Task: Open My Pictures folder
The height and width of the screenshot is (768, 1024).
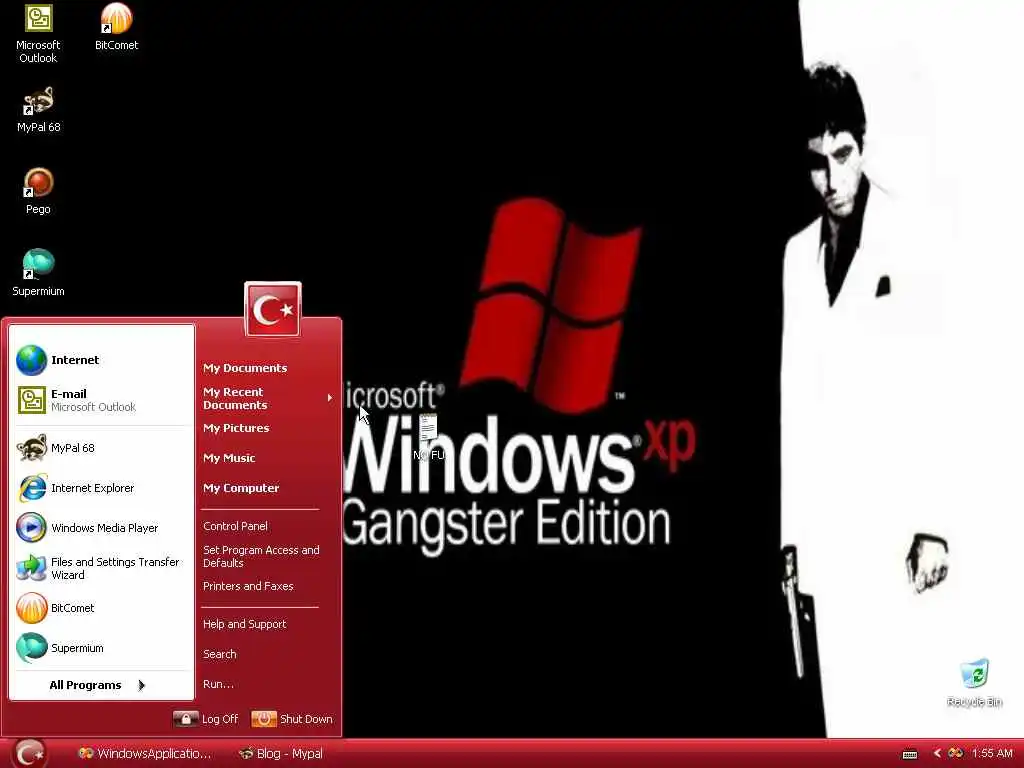Action: pos(236,428)
